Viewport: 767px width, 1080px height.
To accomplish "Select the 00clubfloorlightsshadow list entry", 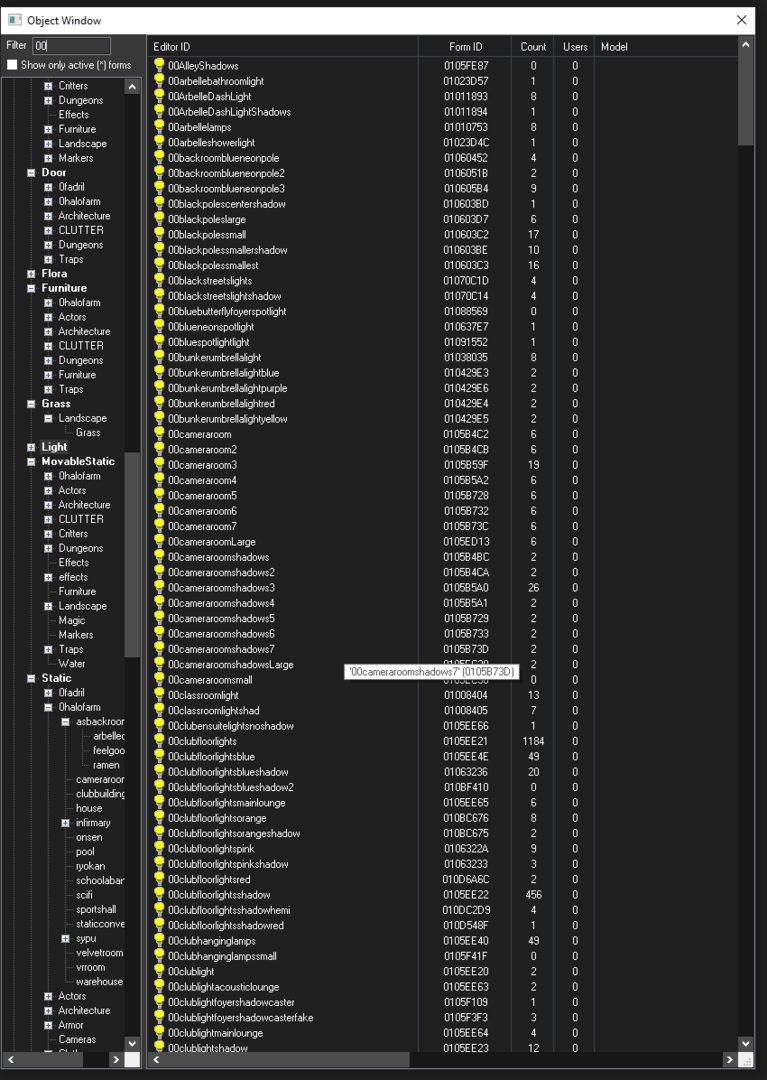I will (219, 895).
